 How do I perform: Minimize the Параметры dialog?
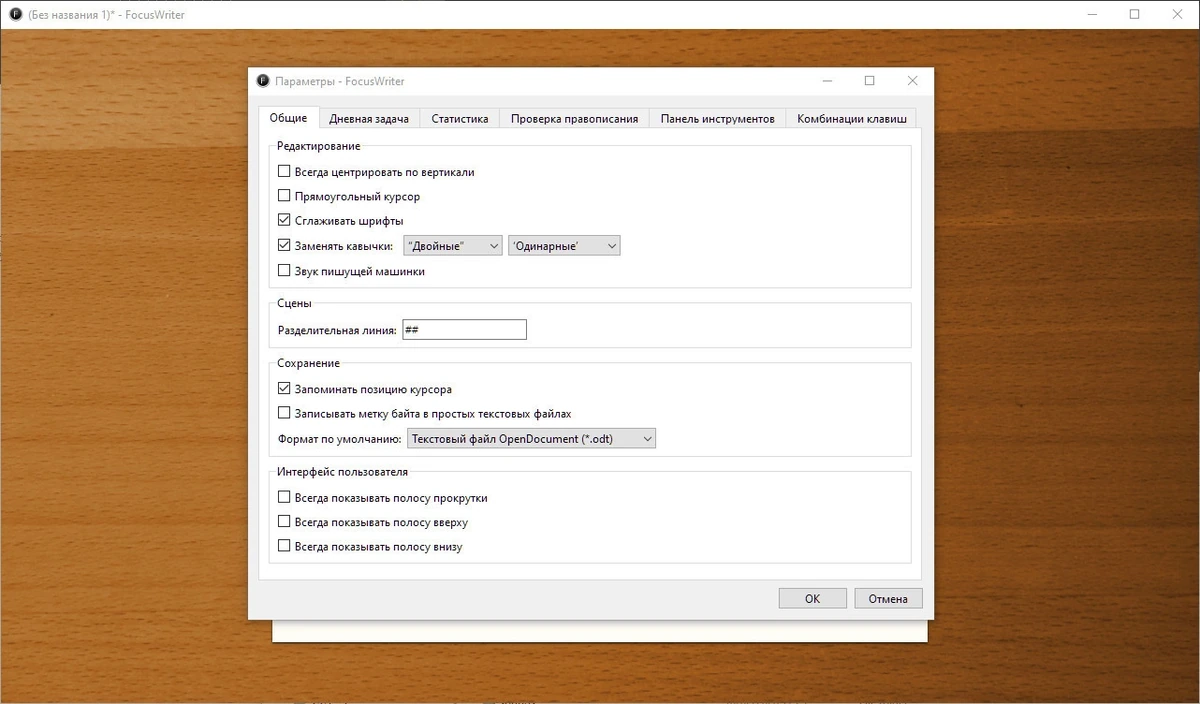pos(826,81)
